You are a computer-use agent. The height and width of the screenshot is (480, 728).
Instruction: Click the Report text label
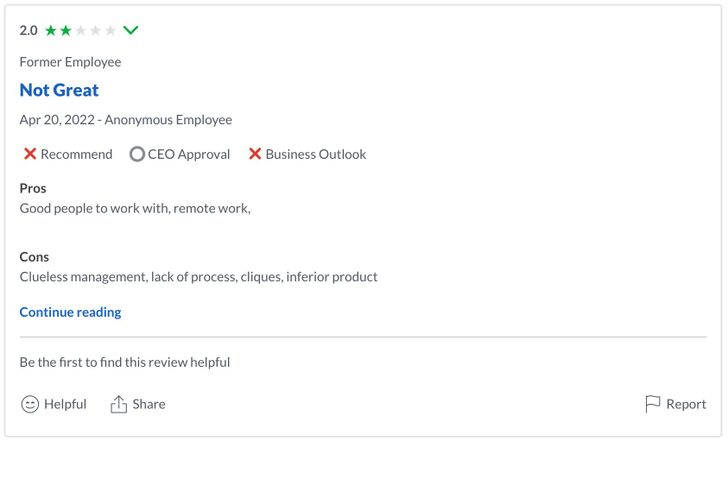tap(686, 404)
